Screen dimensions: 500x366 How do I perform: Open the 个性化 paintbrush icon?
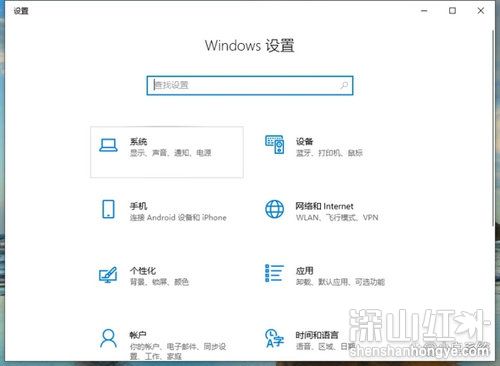[108, 275]
